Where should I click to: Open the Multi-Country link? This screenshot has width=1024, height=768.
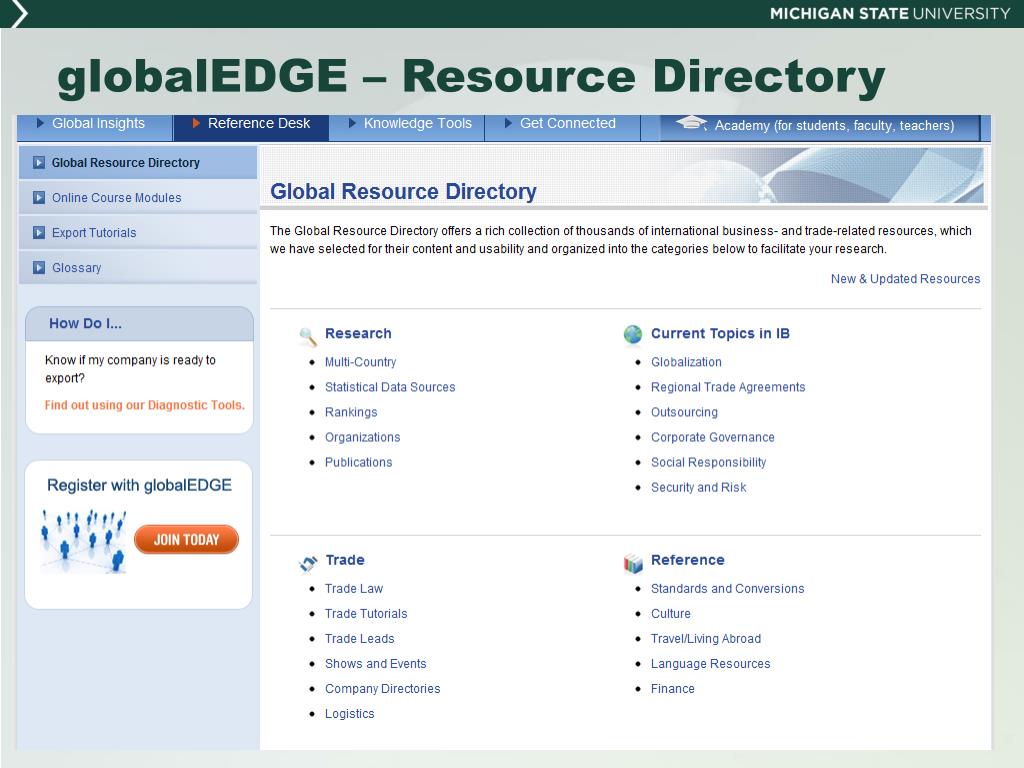tap(360, 362)
